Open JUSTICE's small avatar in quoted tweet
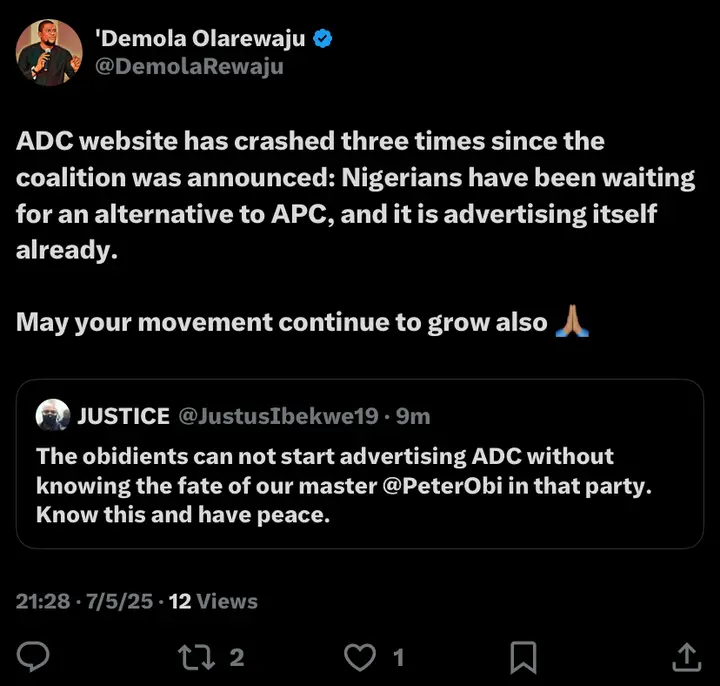 [x=52, y=415]
